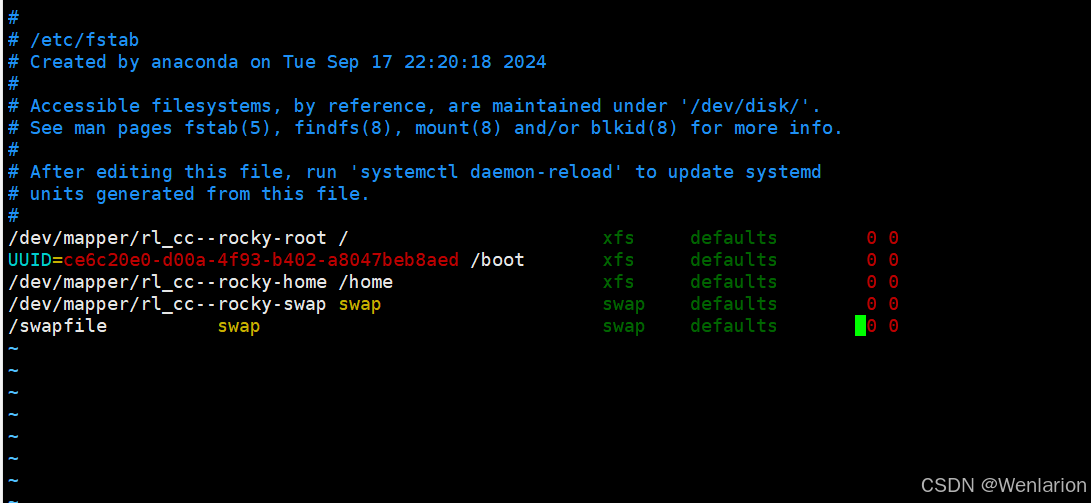This screenshot has height=503, width=1091.
Task: Click defaults option on /boot line
Action: [x=733, y=260]
